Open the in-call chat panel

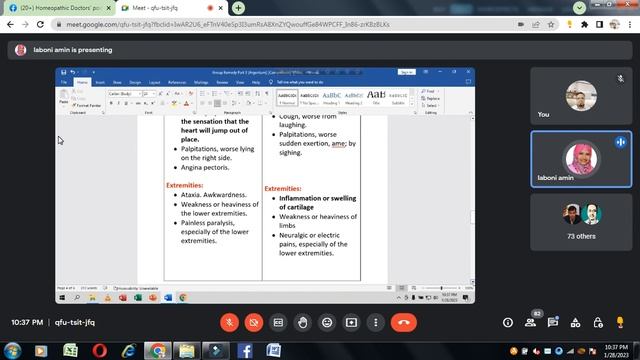point(553,322)
